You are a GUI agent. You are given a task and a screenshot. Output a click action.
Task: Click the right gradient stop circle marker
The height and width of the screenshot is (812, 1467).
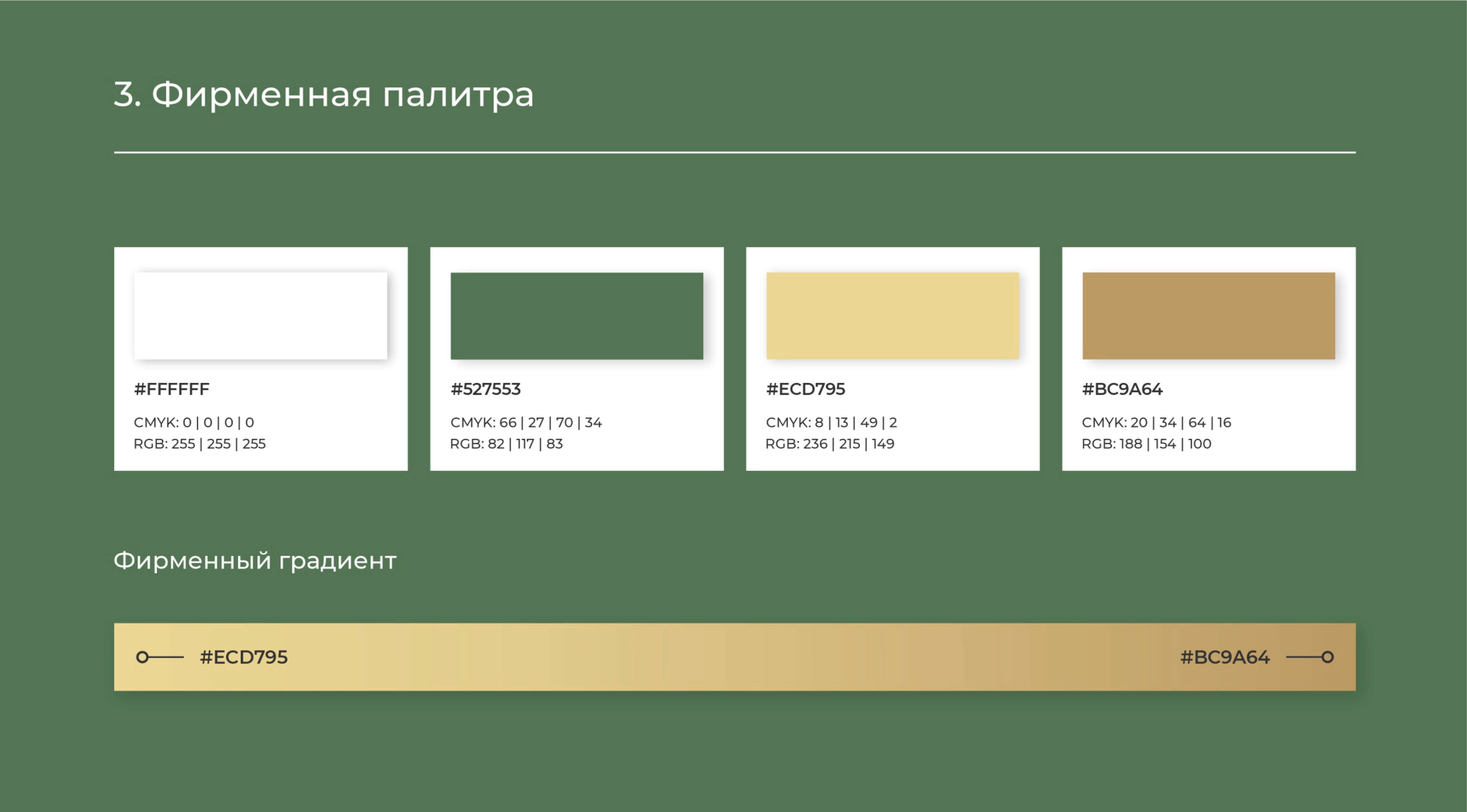click(1328, 657)
